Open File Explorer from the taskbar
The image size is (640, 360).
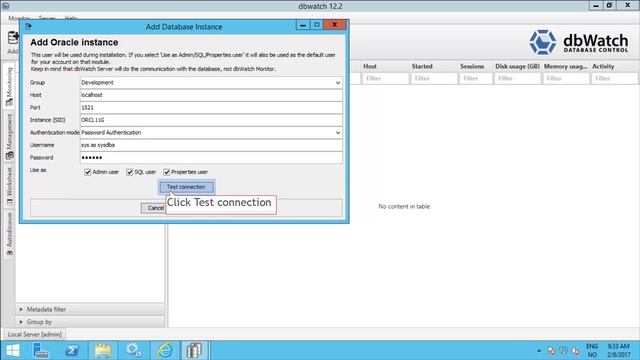tap(103, 350)
